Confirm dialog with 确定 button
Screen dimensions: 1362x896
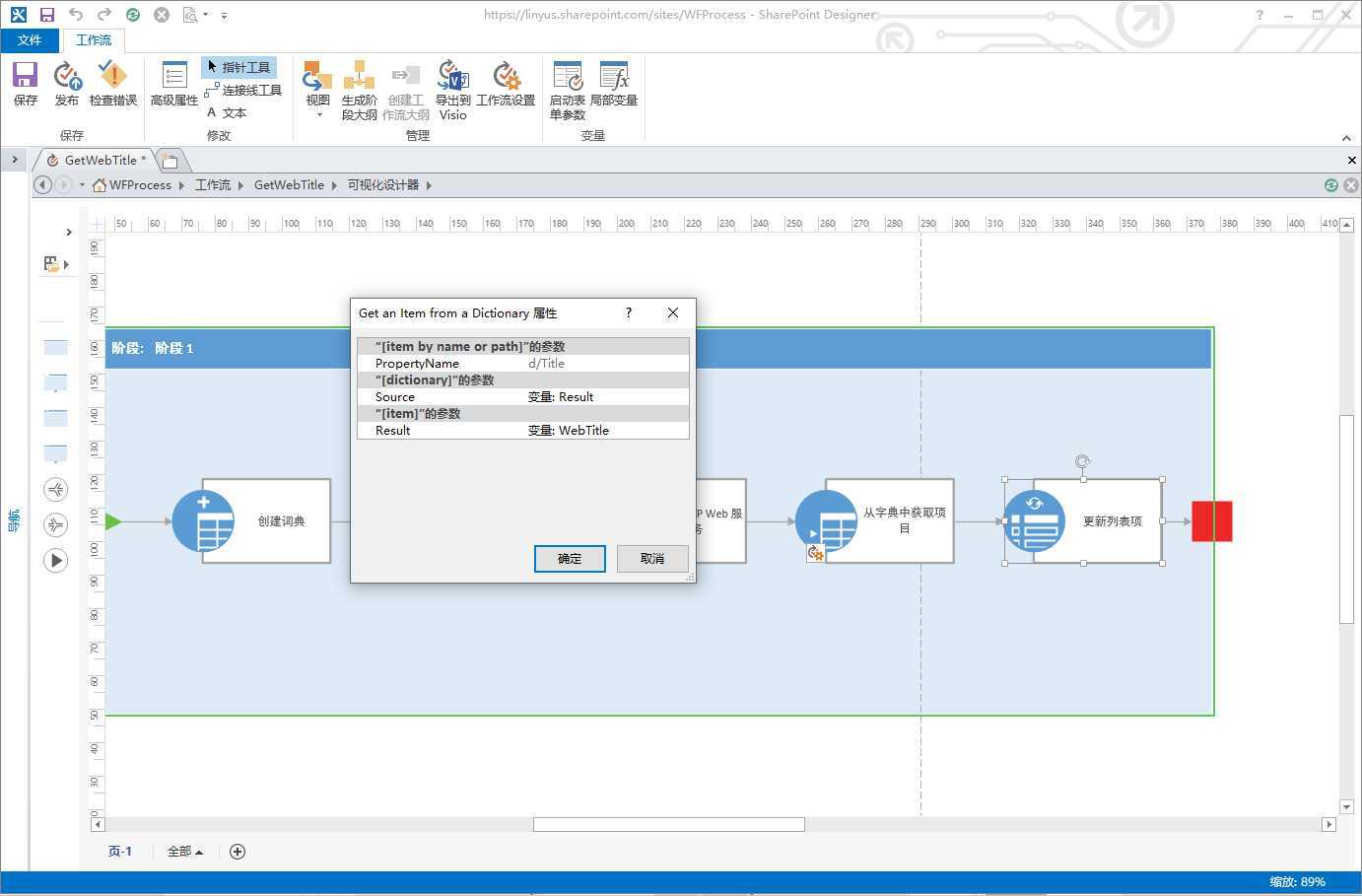click(570, 558)
